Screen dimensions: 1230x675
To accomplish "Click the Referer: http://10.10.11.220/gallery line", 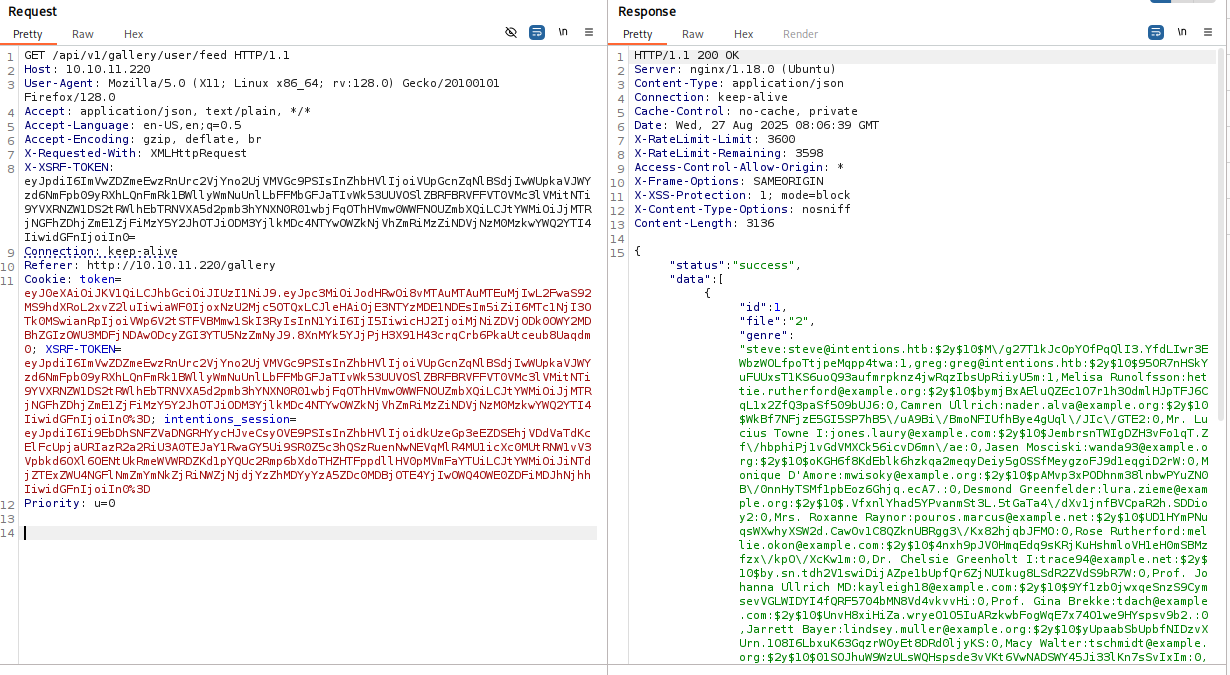I will point(150,265).
